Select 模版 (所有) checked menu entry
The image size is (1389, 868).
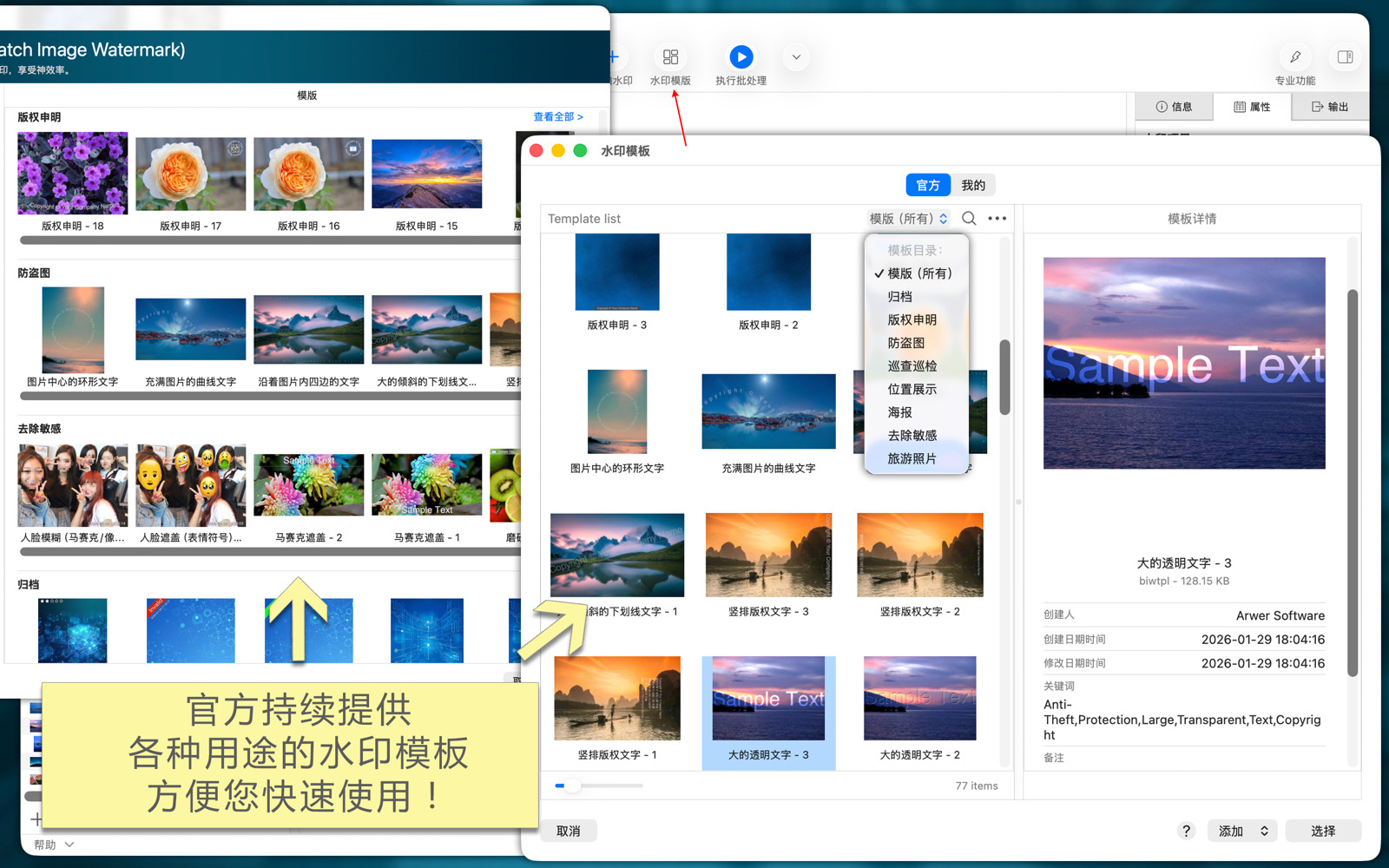point(918,273)
